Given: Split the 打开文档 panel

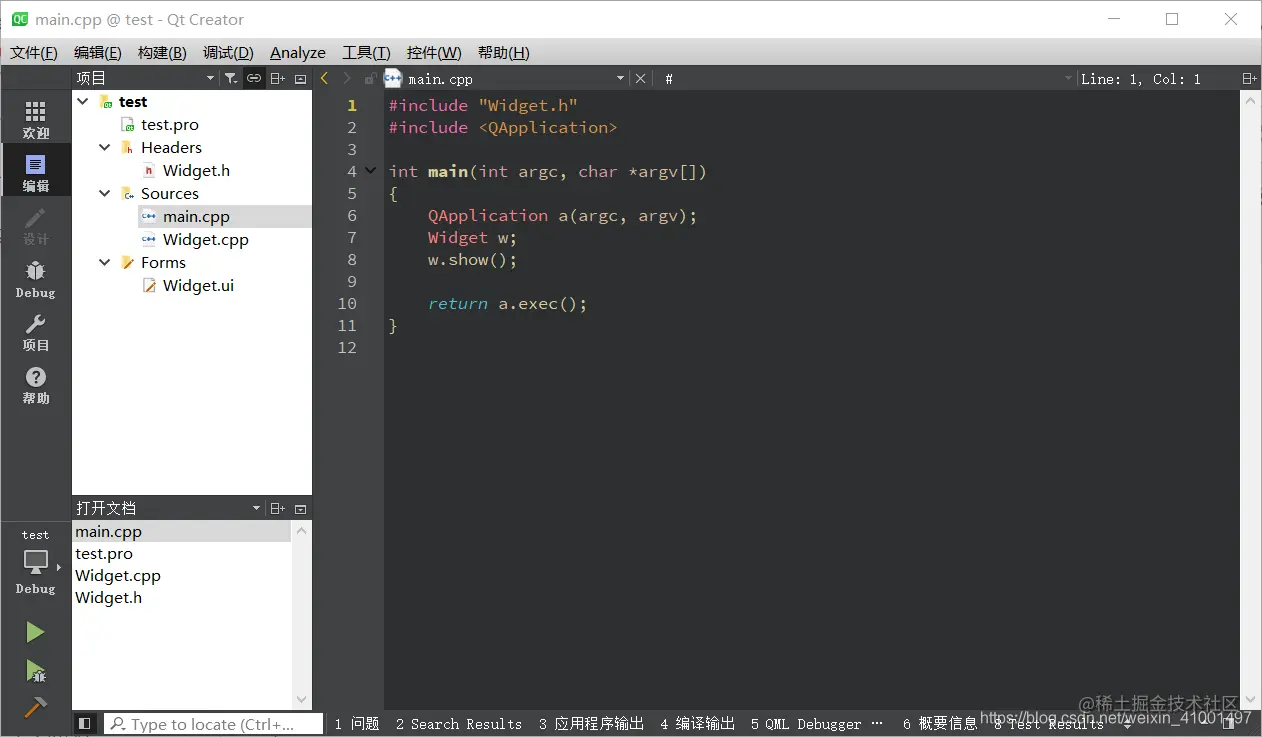Looking at the screenshot, I should point(278,508).
